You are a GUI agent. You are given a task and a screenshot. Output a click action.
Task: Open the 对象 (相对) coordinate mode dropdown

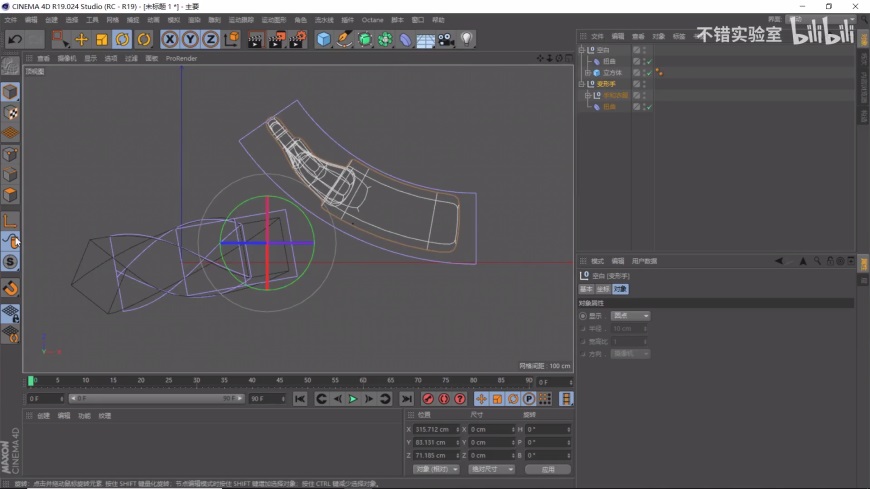436,469
